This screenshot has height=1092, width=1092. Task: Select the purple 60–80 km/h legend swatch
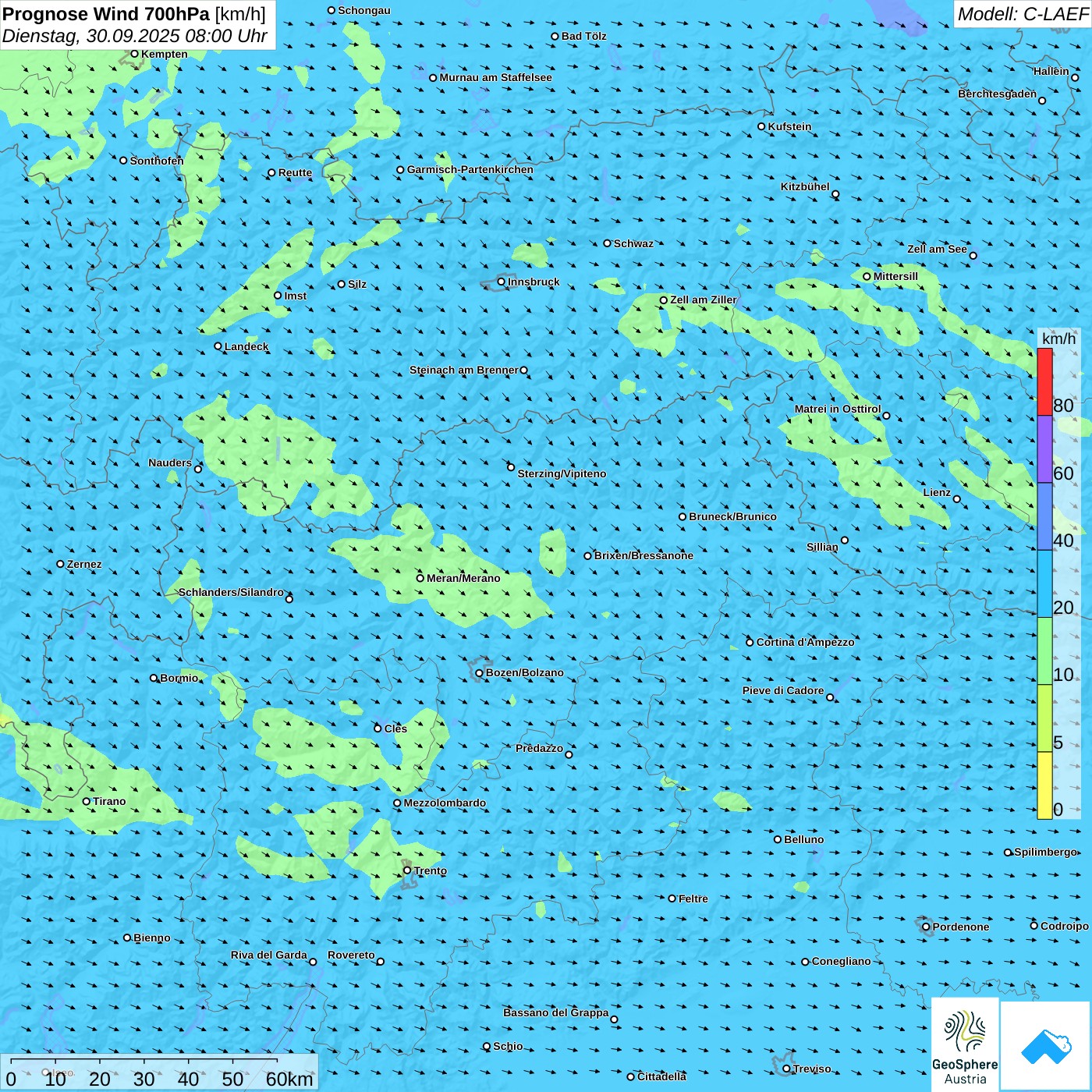(x=1044, y=449)
